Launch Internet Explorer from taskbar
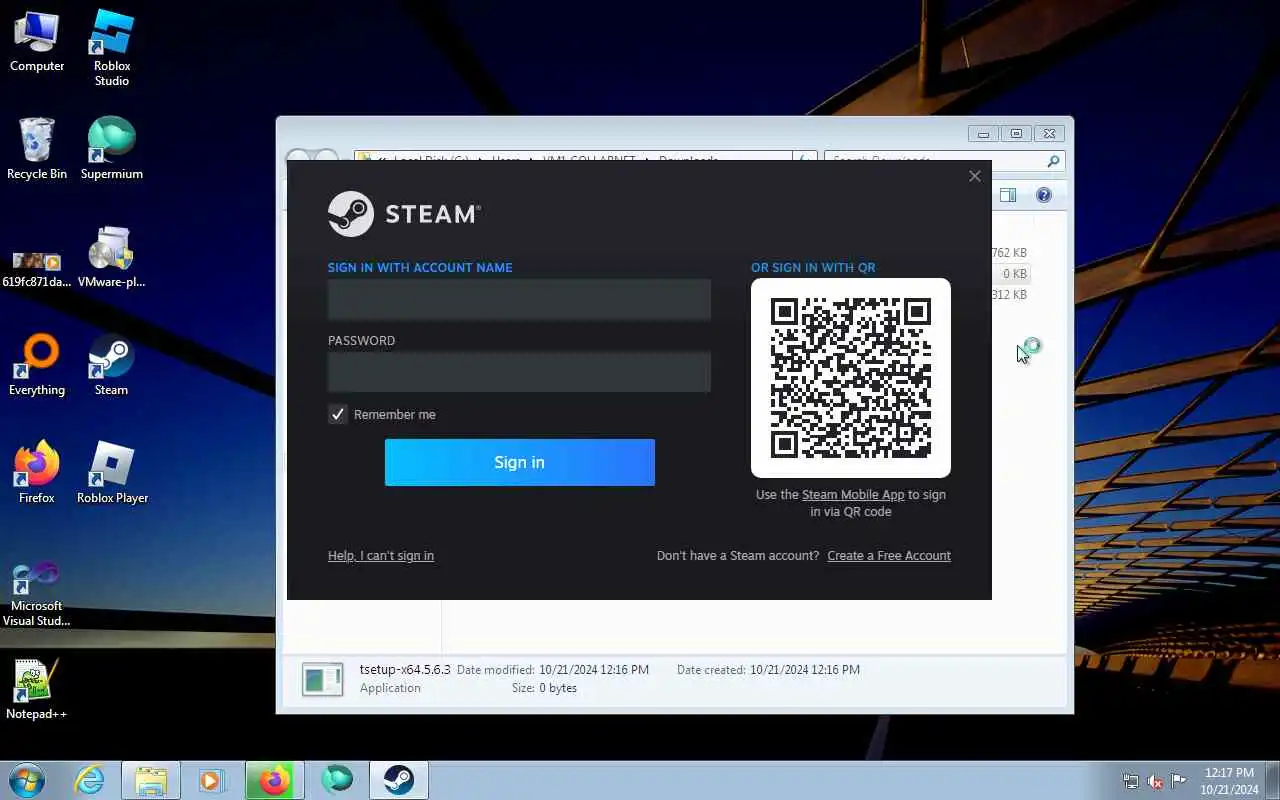 pos(90,780)
